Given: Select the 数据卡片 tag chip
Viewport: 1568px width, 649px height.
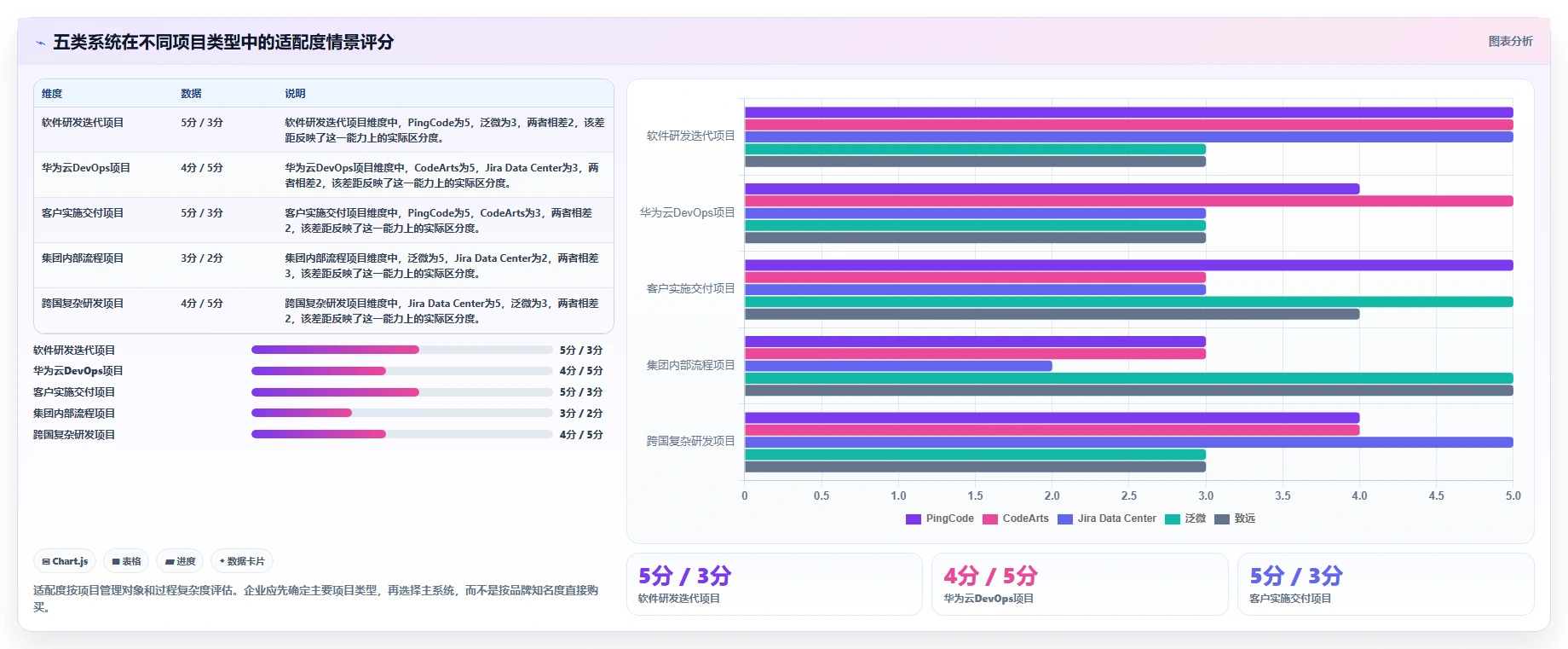Looking at the screenshot, I should click(x=242, y=561).
